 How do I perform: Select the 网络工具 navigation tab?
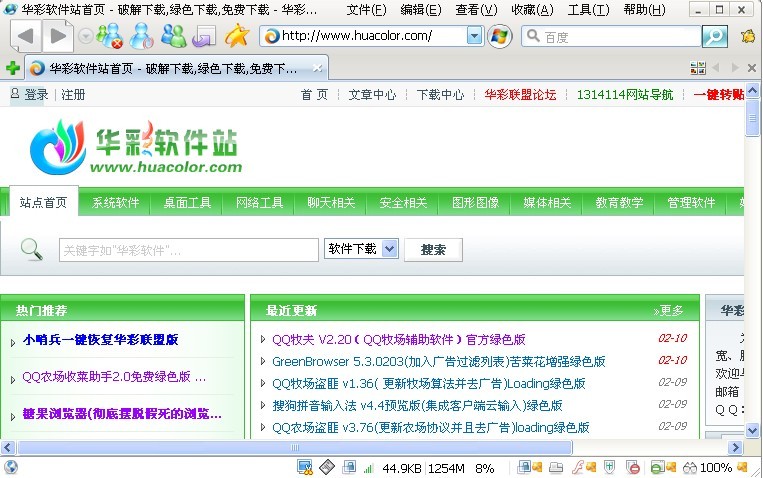tap(259, 202)
